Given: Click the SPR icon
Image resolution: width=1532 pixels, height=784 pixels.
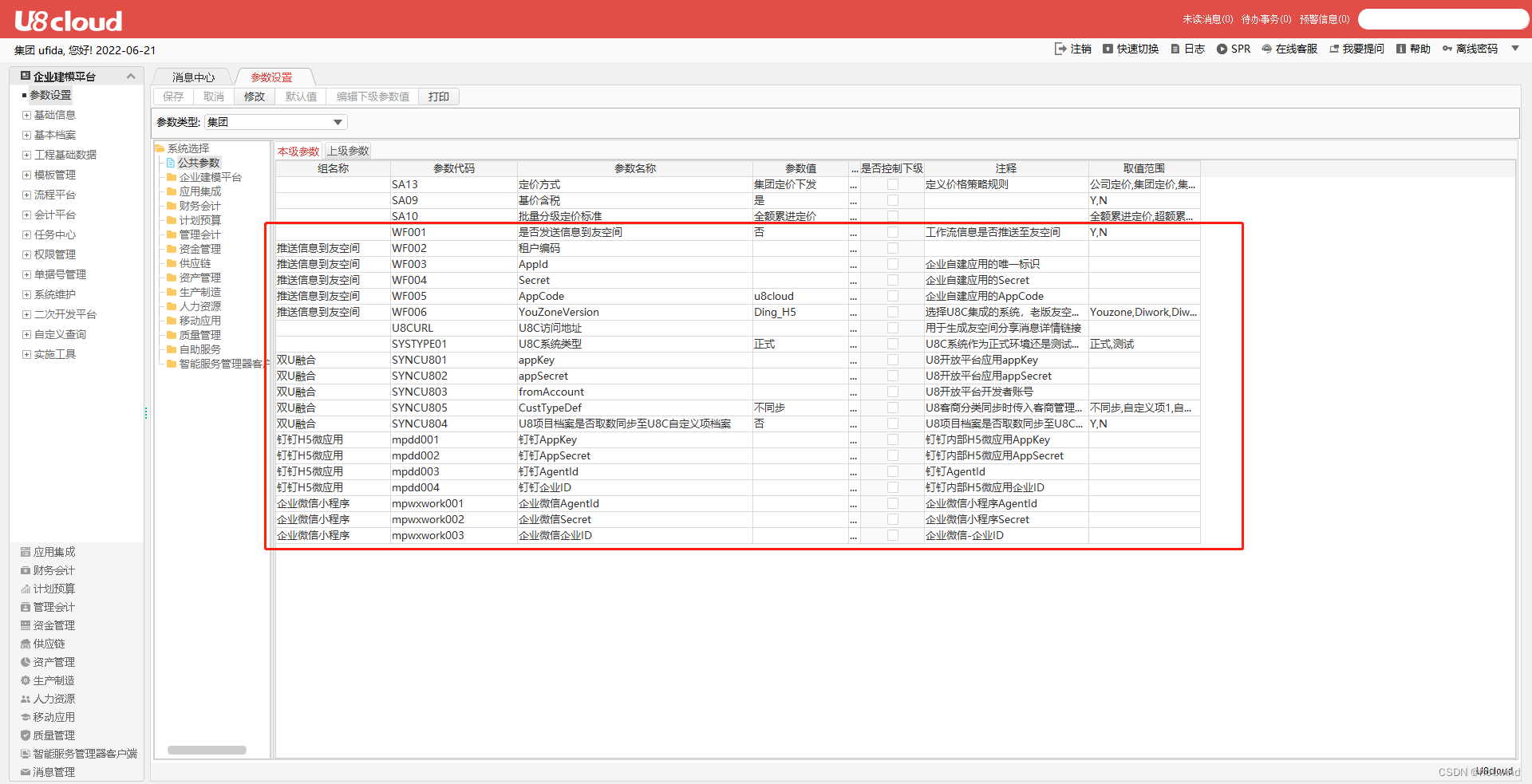Looking at the screenshot, I should pos(1233,49).
